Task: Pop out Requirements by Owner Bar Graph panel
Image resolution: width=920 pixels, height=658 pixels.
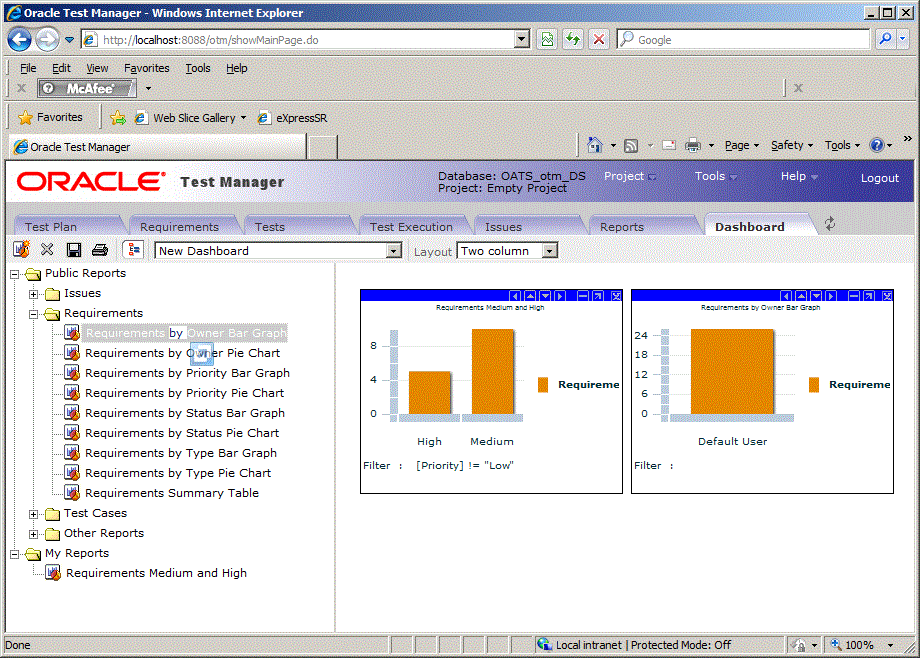Action: pos(869,296)
